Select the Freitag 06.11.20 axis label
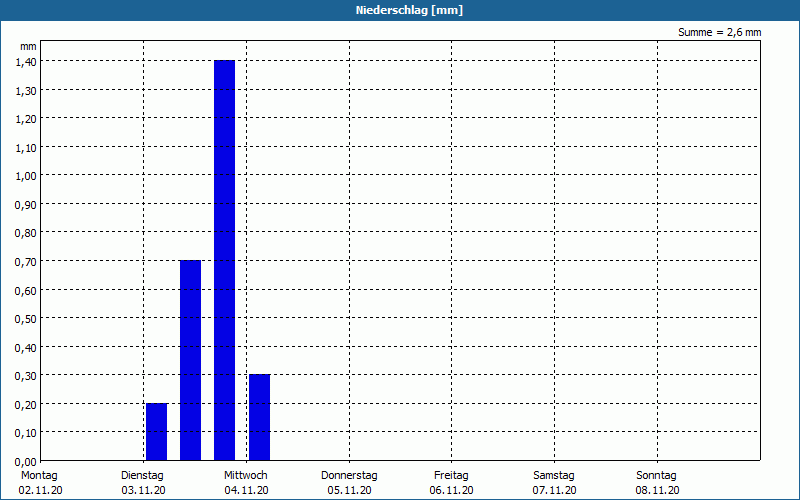This screenshot has width=800, height=500. click(452, 483)
